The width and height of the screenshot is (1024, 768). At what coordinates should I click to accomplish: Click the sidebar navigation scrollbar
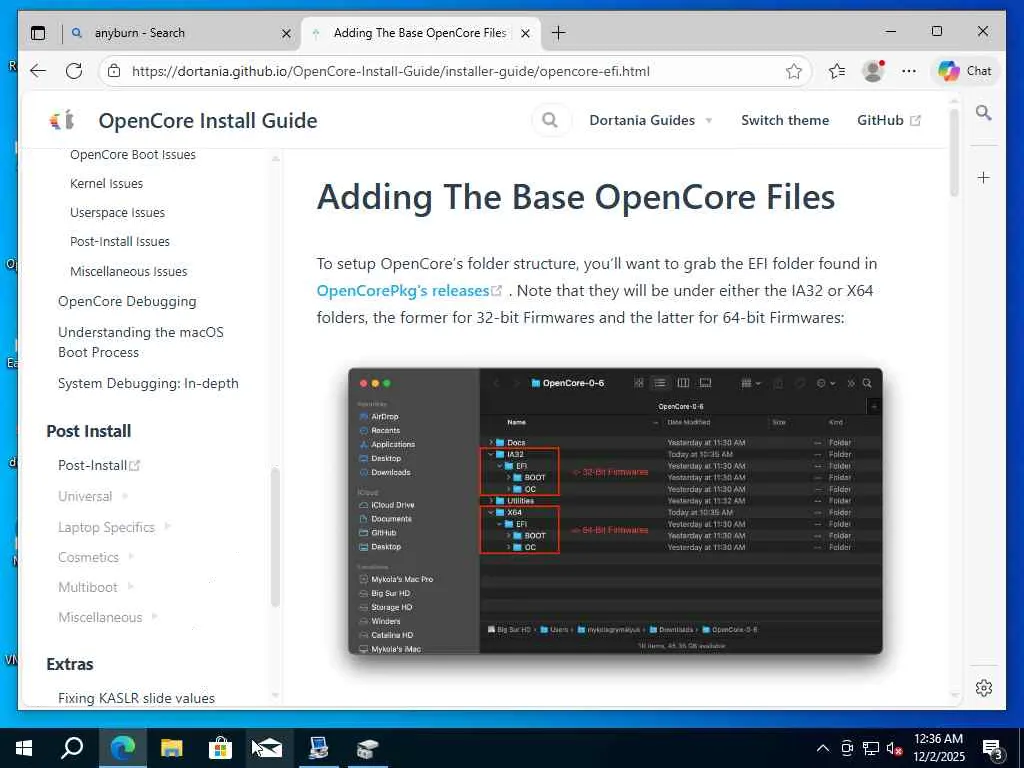(x=276, y=537)
